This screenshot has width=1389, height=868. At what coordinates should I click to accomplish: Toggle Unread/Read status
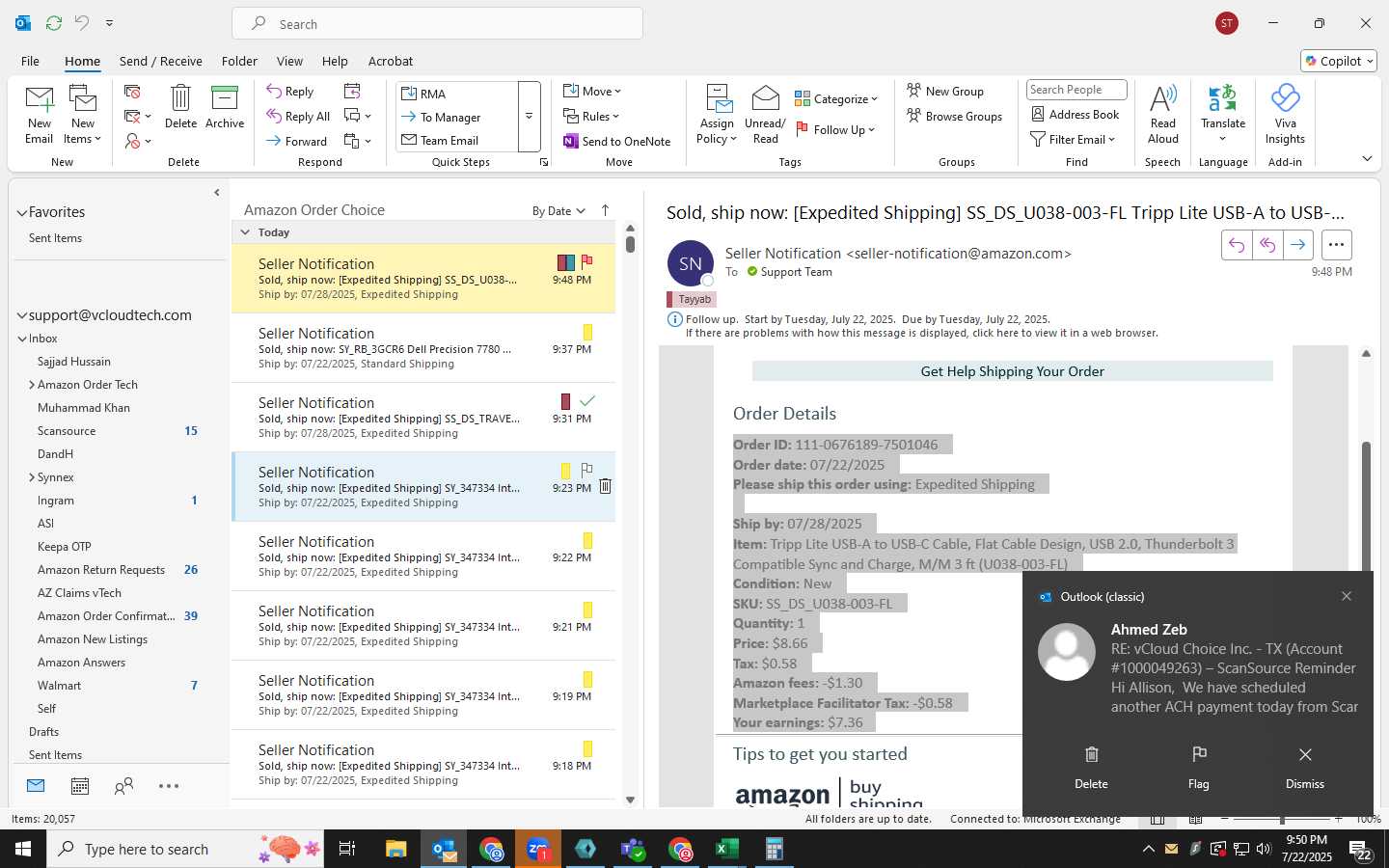click(x=765, y=114)
